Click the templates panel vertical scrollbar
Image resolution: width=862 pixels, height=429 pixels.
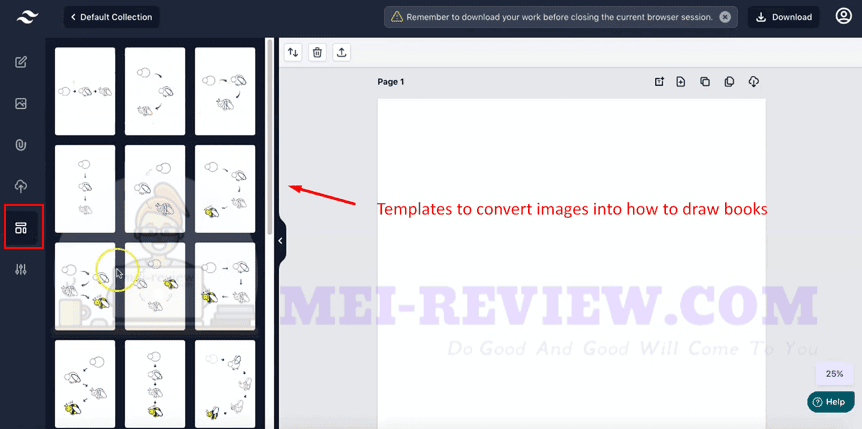click(269, 138)
